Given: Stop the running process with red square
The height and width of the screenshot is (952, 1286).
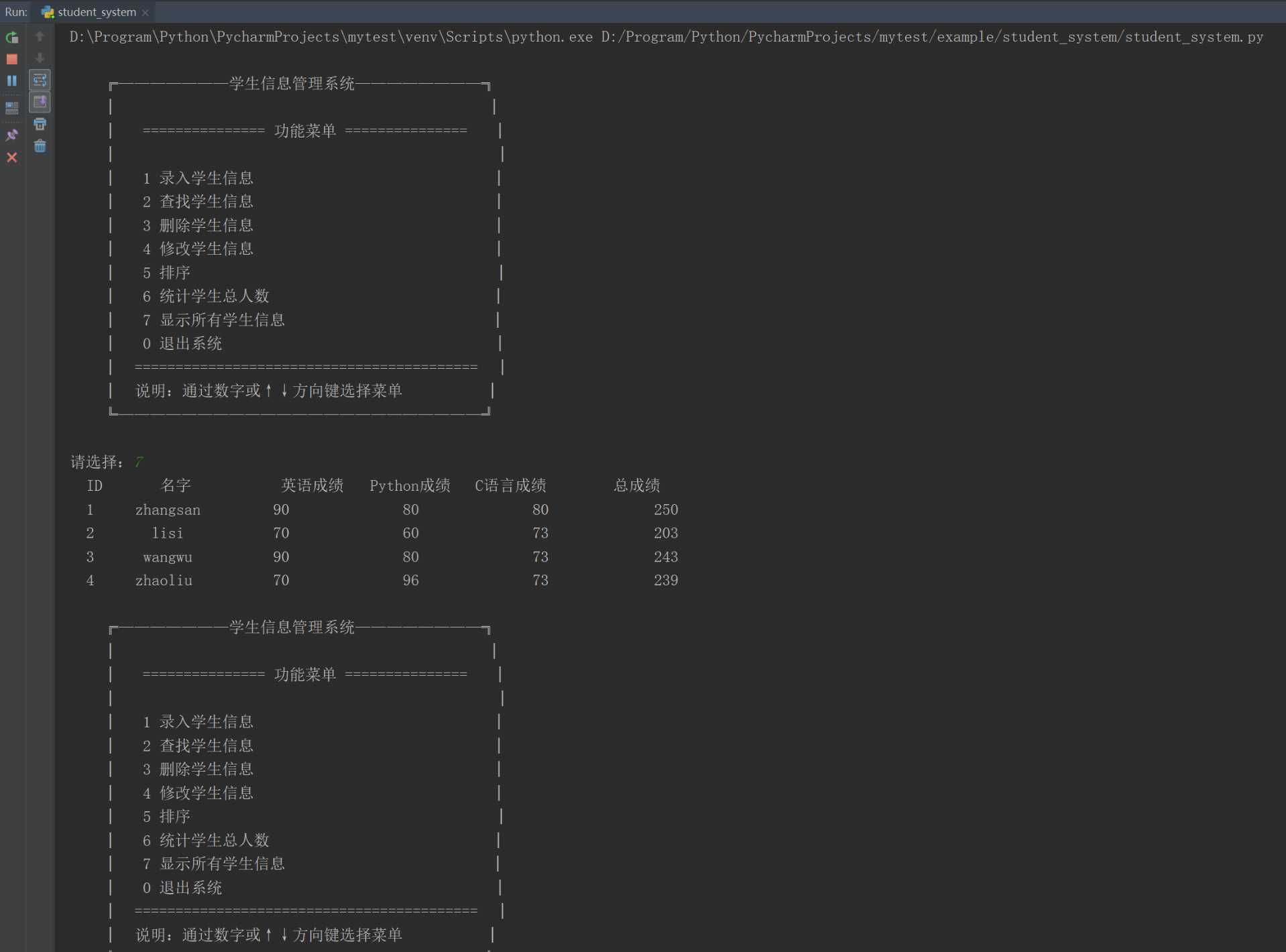Looking at the screenshot, I should 12,59.
